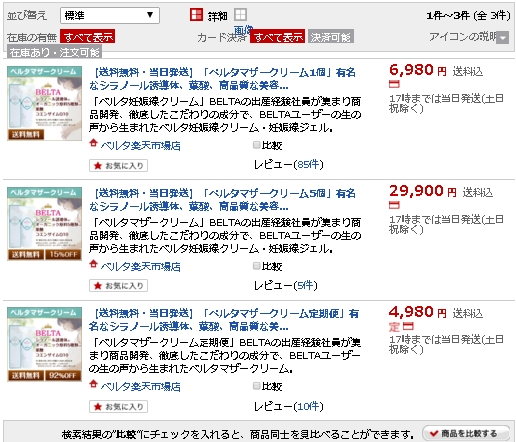This screenshot has width=516, height=442.
Task: Open the ベルタマザークリーム5個 product title link
Action: 222,200
